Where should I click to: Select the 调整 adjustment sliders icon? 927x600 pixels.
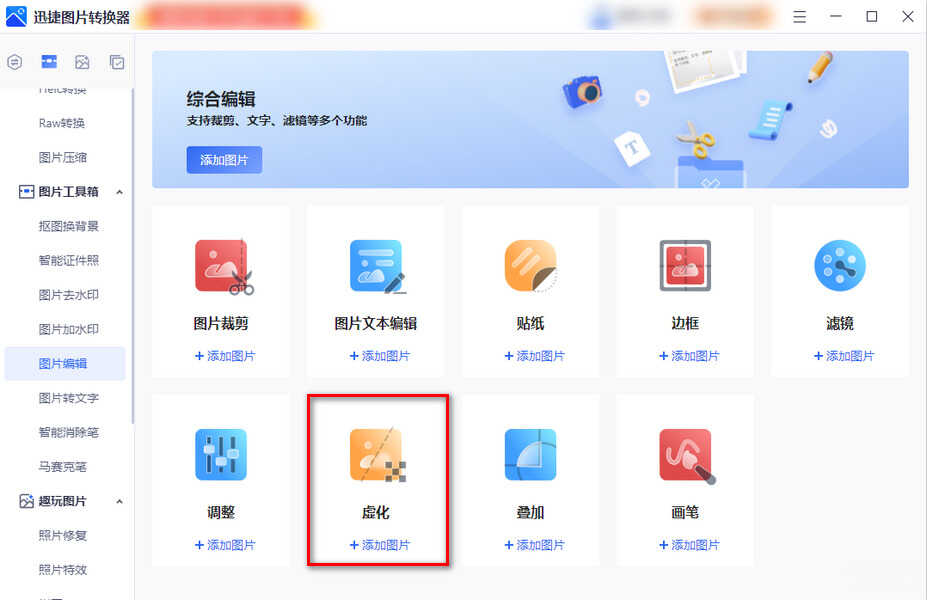[x=221, y=455]
